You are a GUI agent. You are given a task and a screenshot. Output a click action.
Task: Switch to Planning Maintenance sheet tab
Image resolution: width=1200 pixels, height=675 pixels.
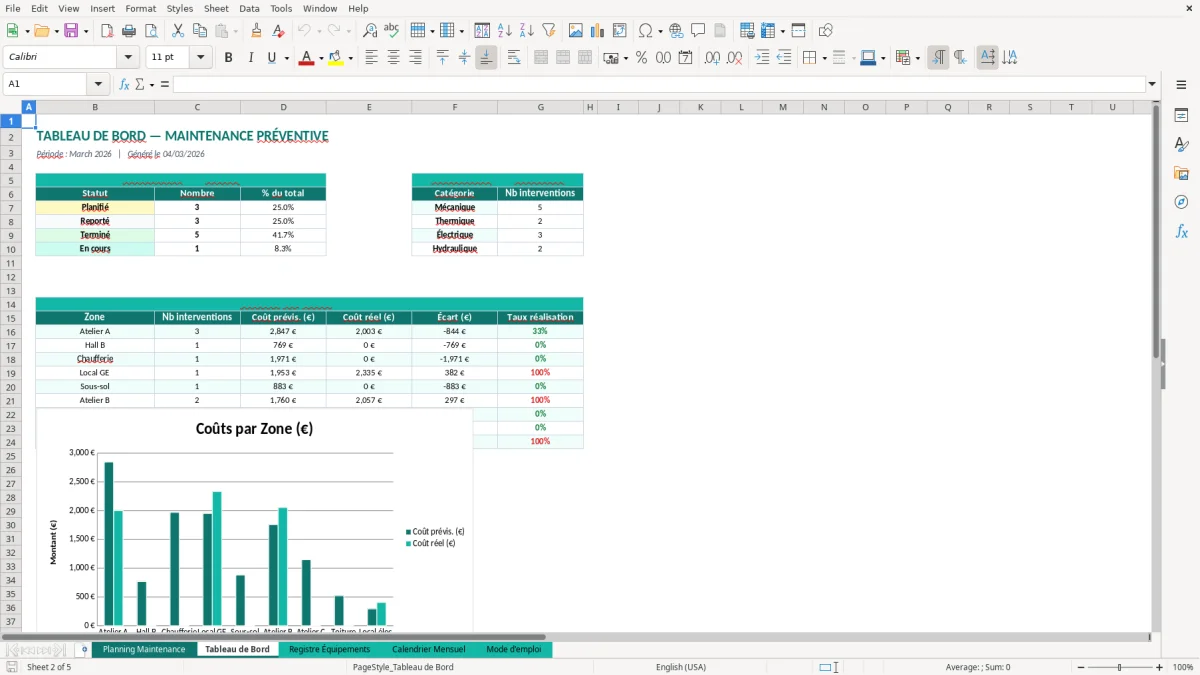point(144,649)
